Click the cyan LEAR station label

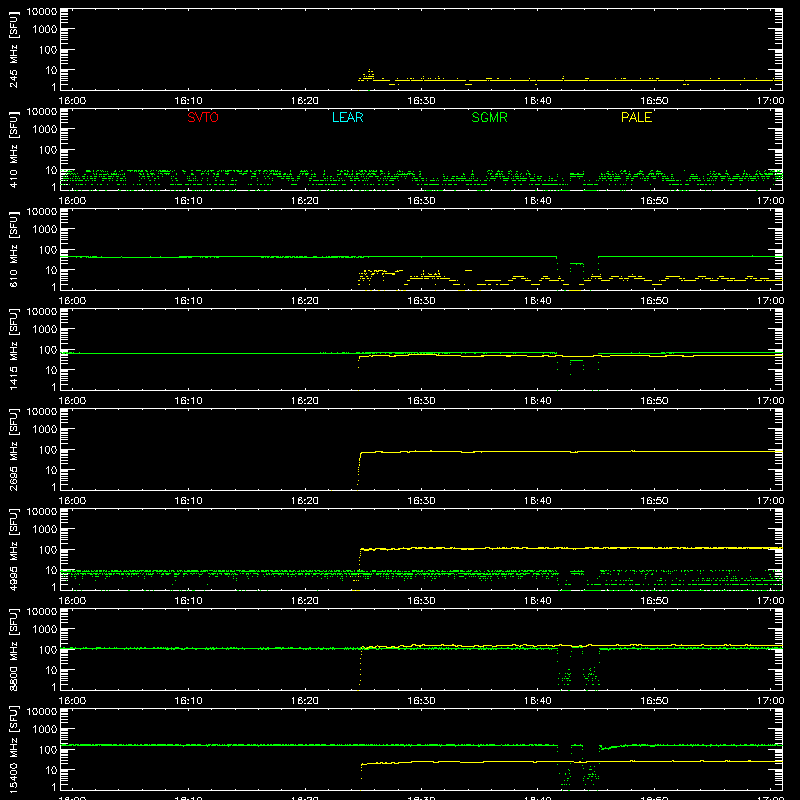pyautogui.click(x=347, y=117)
